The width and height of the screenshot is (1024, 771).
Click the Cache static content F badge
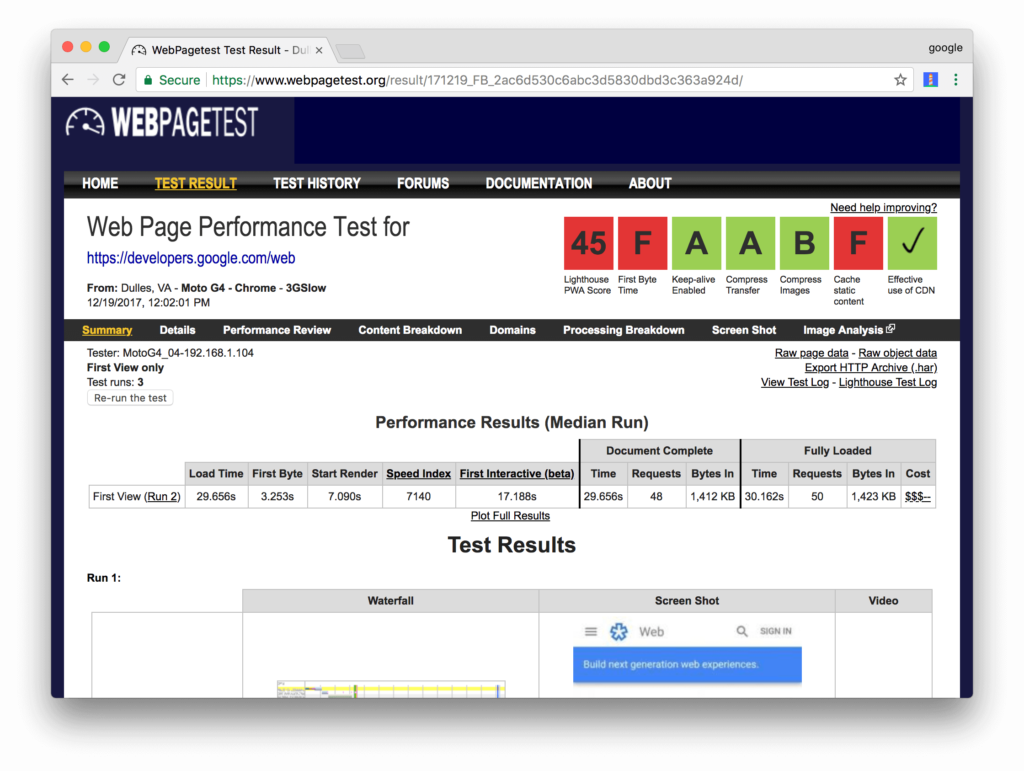point(856,242)
